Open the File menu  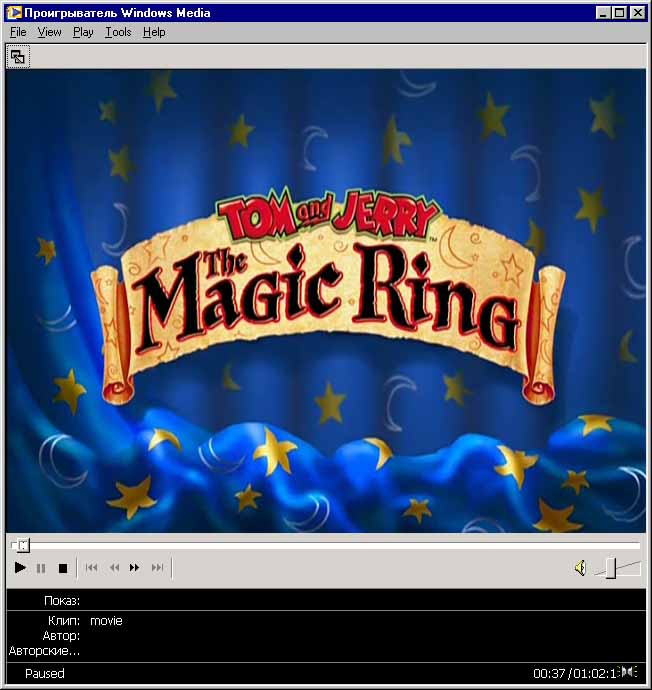[x=18, y=32]
